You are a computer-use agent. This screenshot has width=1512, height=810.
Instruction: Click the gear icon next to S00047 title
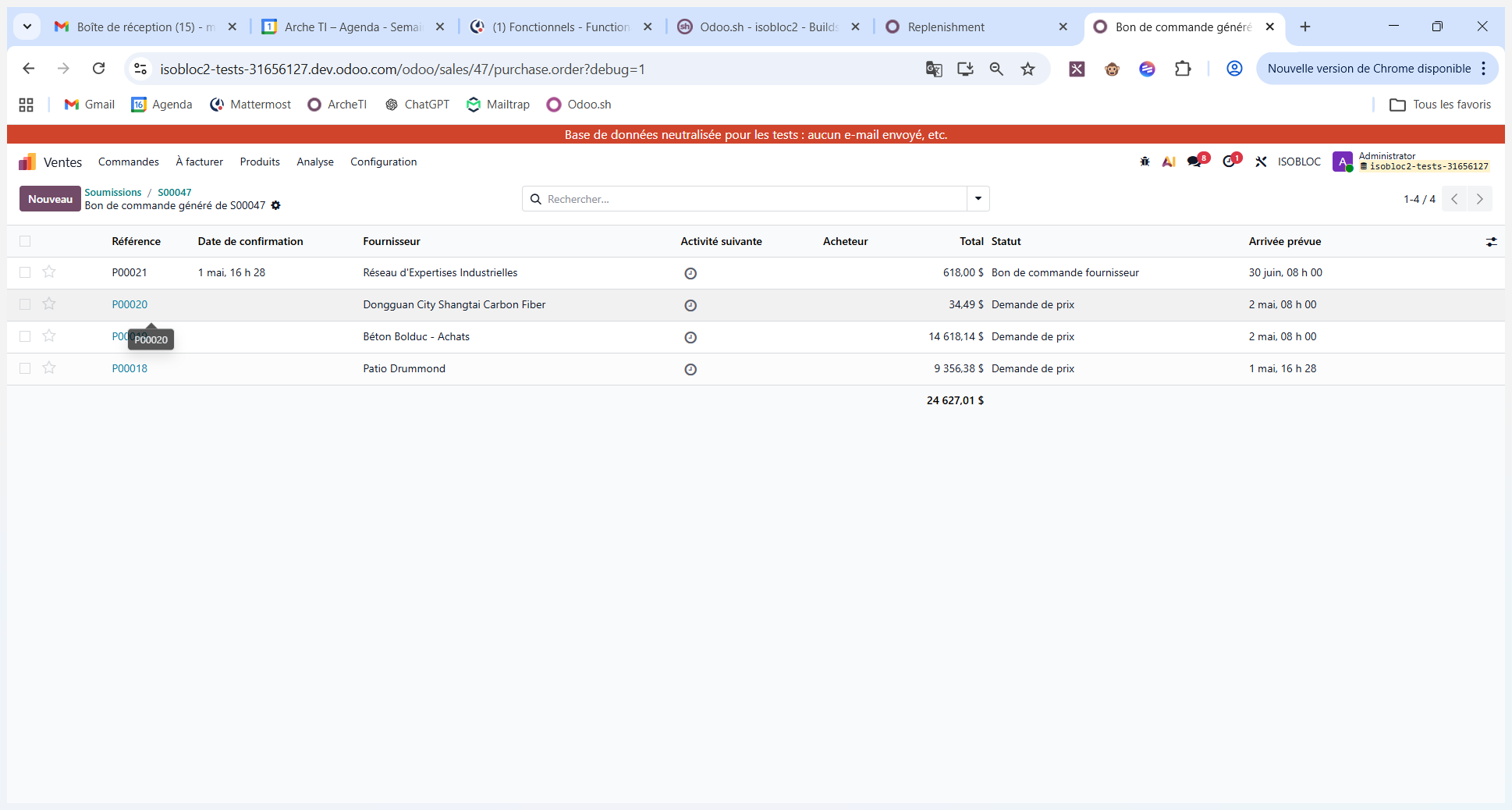tap(275, 205)
